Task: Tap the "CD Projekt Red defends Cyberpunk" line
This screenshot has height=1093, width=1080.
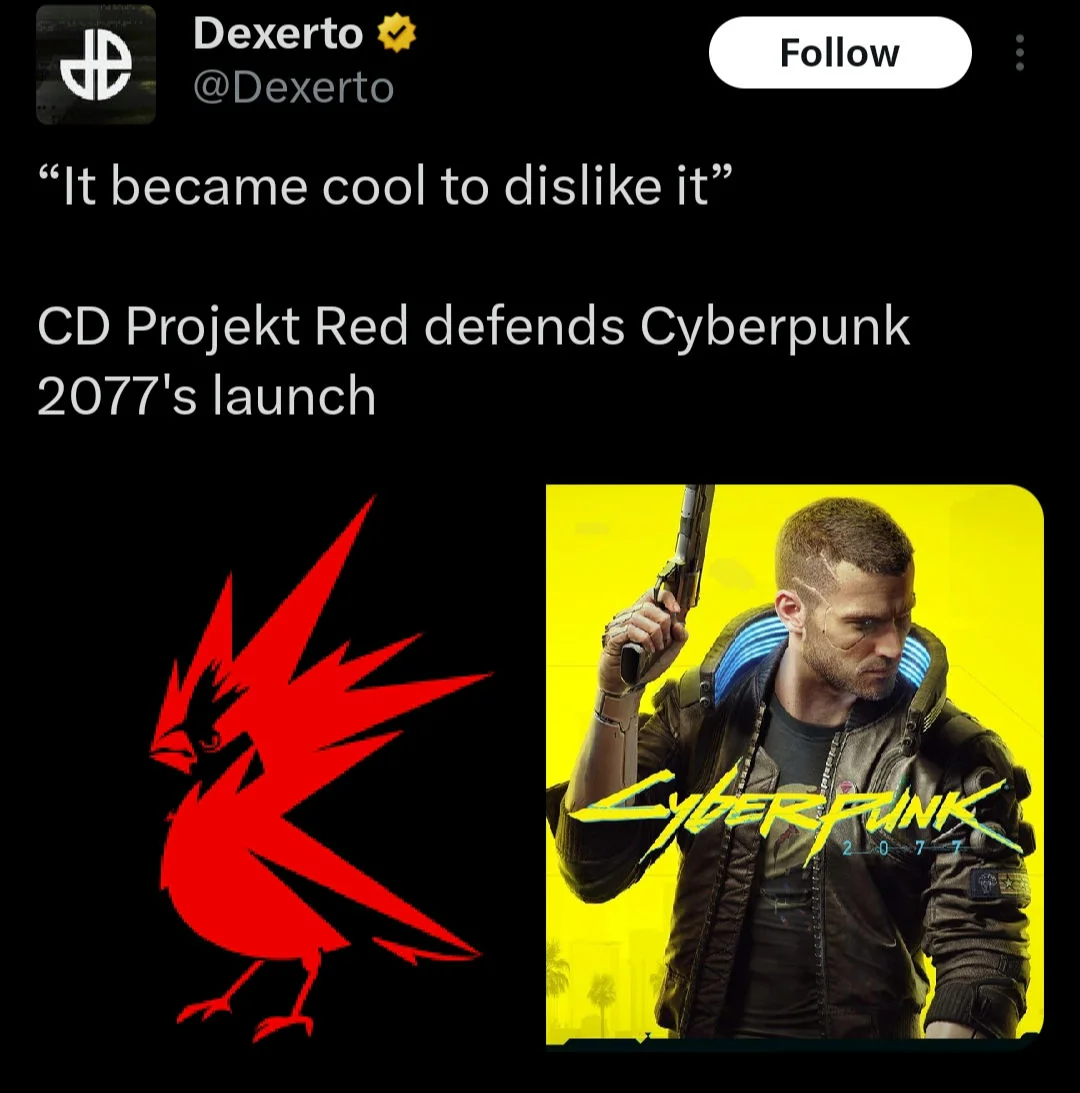Action: [x=473, y=327]
